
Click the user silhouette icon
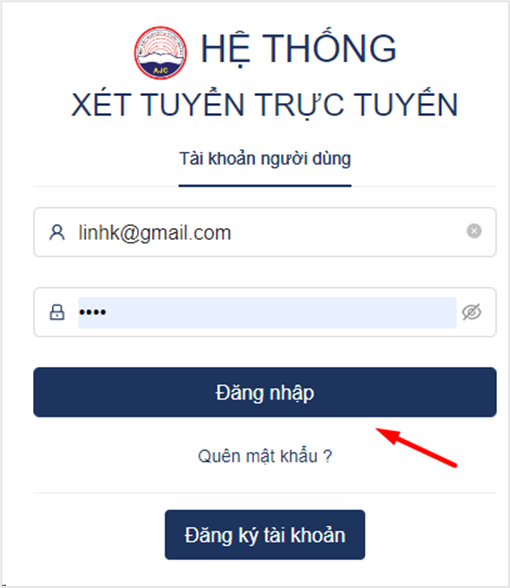click(x=57, y=232)
